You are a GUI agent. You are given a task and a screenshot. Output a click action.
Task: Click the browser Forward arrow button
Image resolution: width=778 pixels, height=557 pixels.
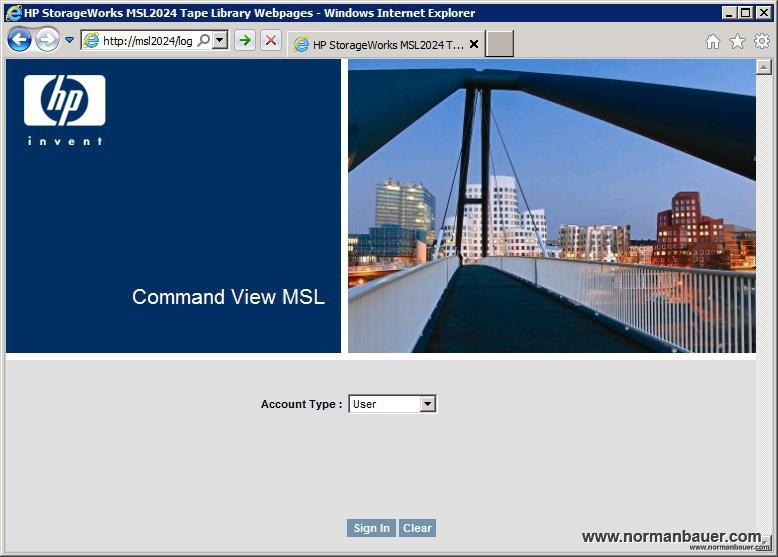coord(47,40)
